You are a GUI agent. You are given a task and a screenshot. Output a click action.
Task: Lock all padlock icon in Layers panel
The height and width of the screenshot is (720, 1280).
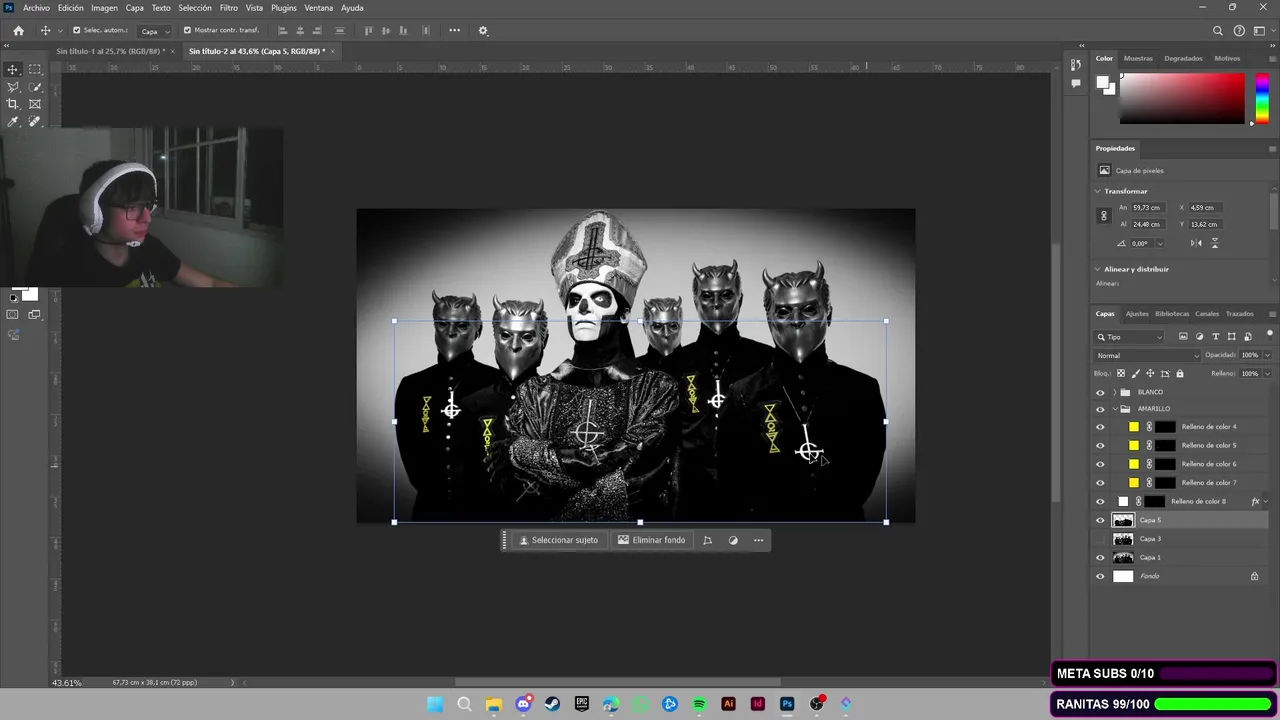[1180, 373]
